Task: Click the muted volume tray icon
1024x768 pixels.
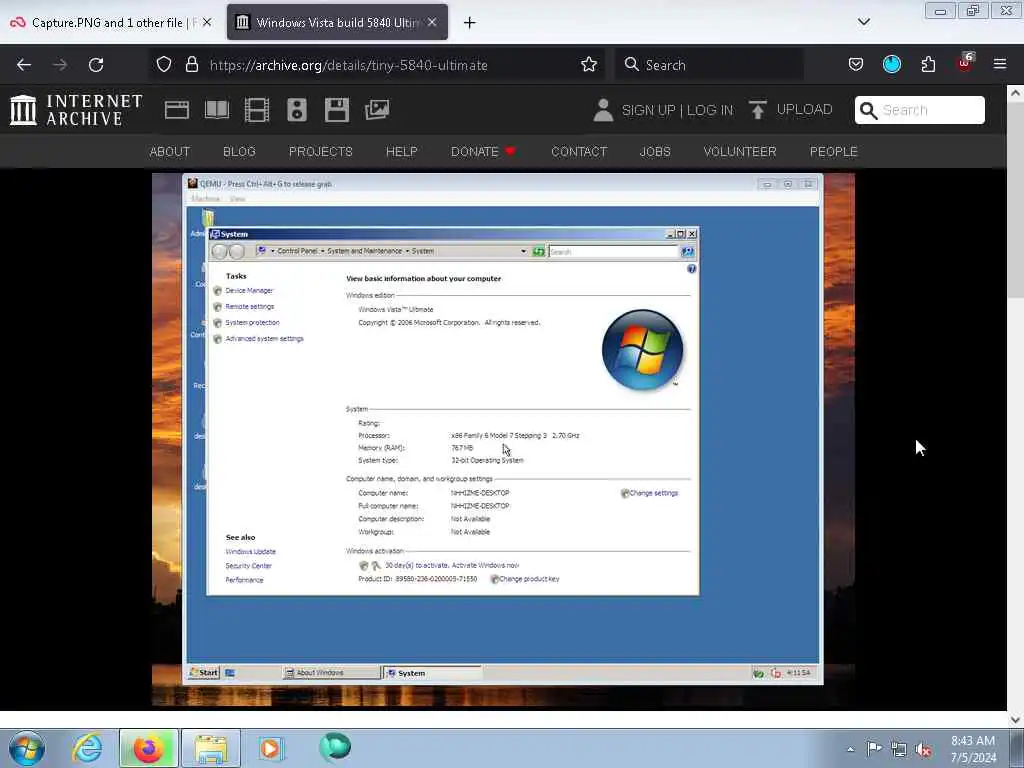Action: pos(923,750)
